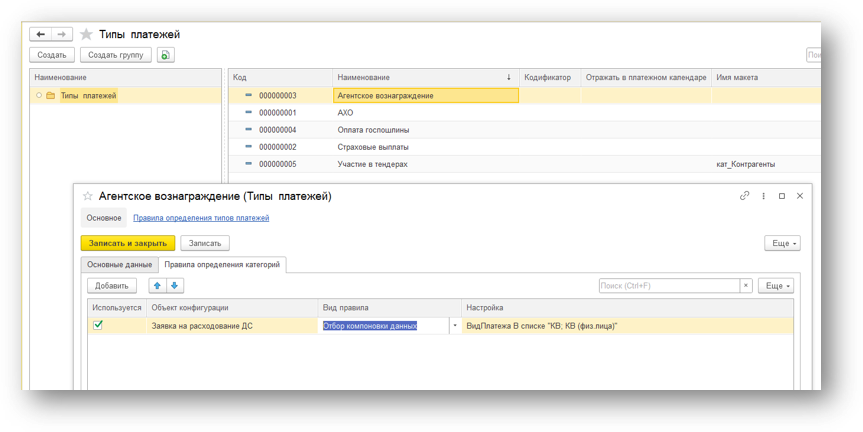Open the Еще dropdown next to Записать
This screenshot has height=432, width=863.
tap(782, 243)
